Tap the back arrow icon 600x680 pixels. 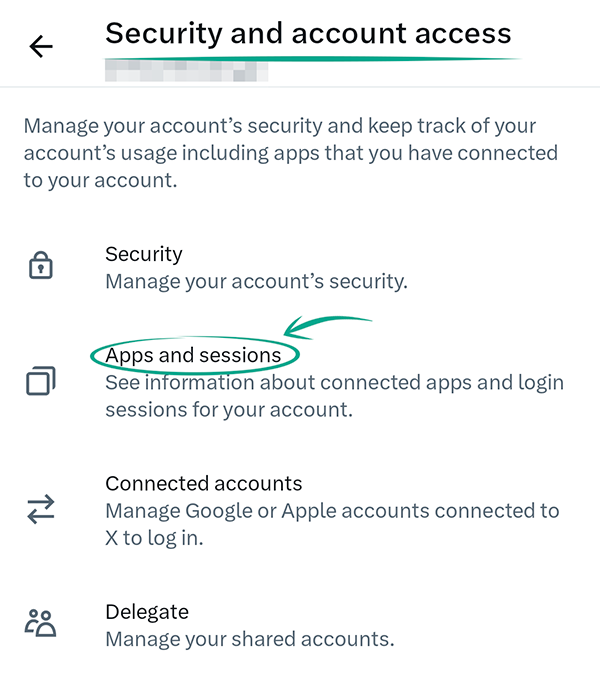(x=41, y=46)
